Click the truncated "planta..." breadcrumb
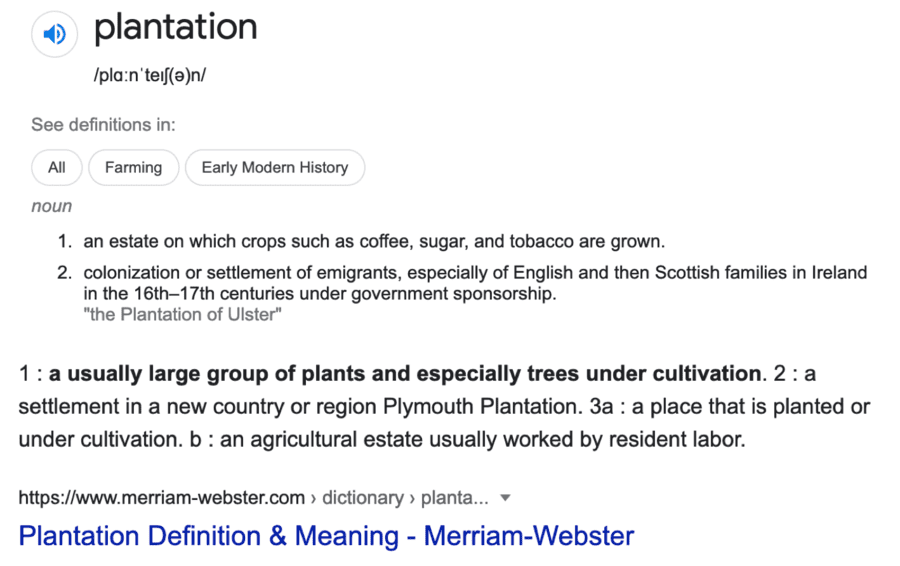This screenshot has height=566, width=900. click(455, 498)
